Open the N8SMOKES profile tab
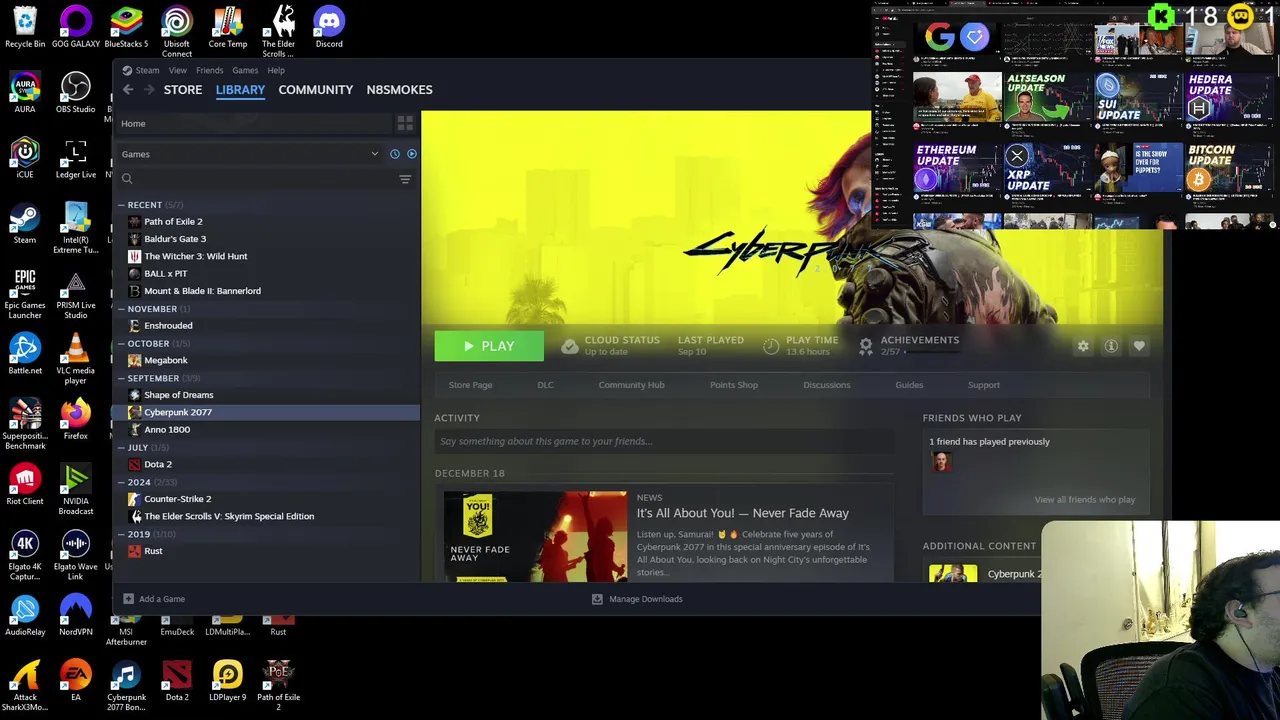The width and height of the screenshot is (1280, 720). pos(399,90)
